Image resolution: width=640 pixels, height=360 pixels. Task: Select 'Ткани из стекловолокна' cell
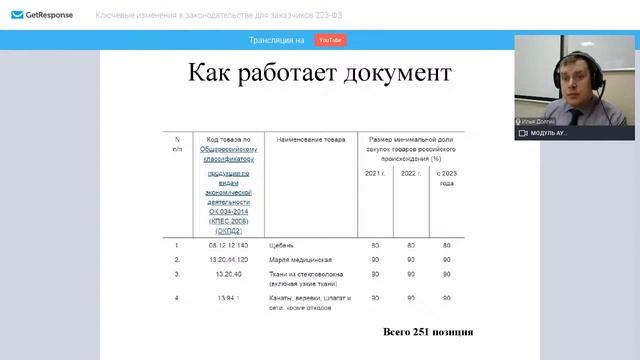306,279
